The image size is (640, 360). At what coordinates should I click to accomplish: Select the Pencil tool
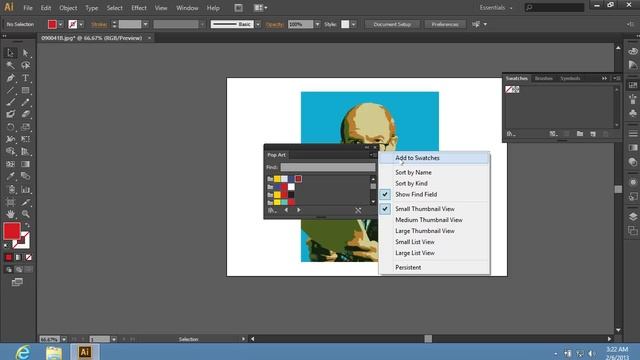click(26, 102)
